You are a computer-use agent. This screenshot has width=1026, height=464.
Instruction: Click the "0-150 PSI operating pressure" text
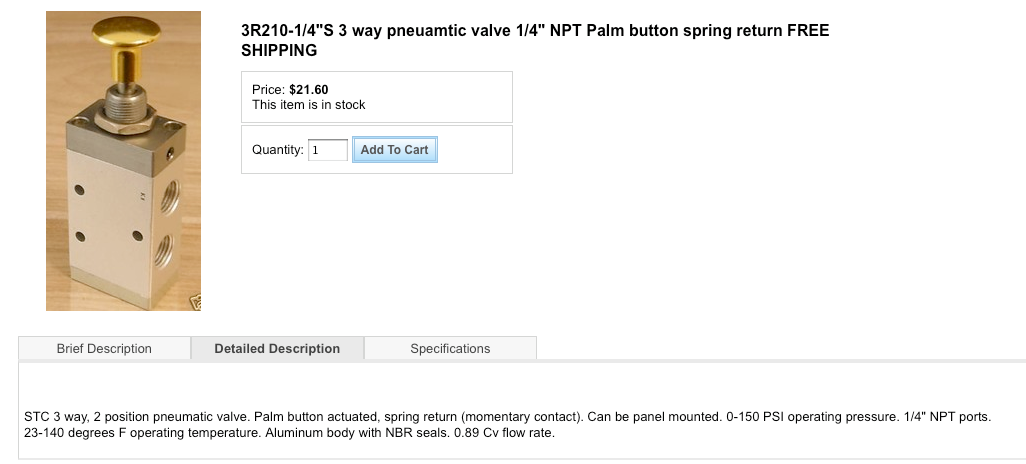click(807, 416)
